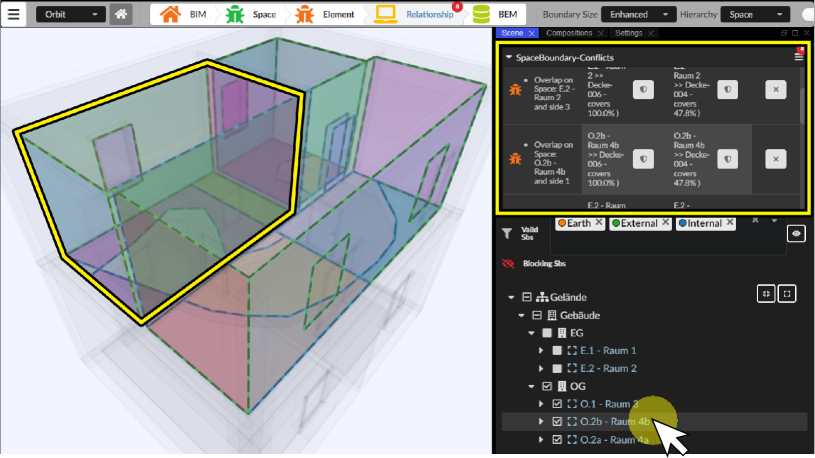815x458 pixels.
Task: Open the Orbit navigation mode dropdown
Action: coord(70,15)
